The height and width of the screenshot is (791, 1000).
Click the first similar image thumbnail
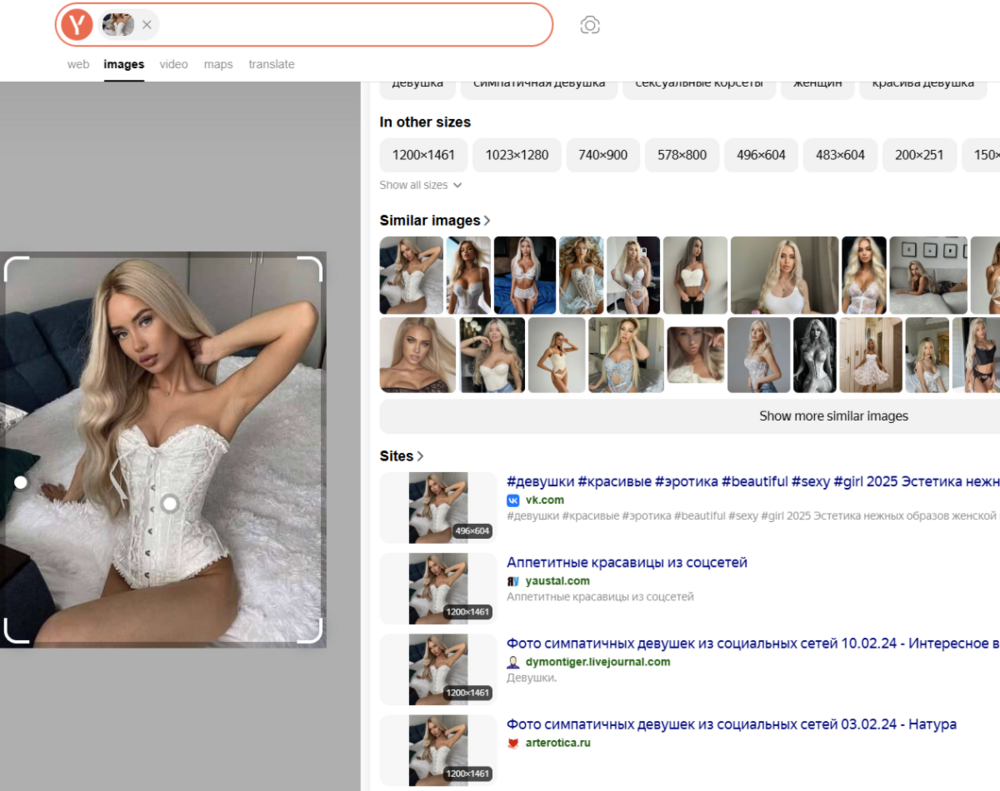pyautogui.click(x=412, y=274)
